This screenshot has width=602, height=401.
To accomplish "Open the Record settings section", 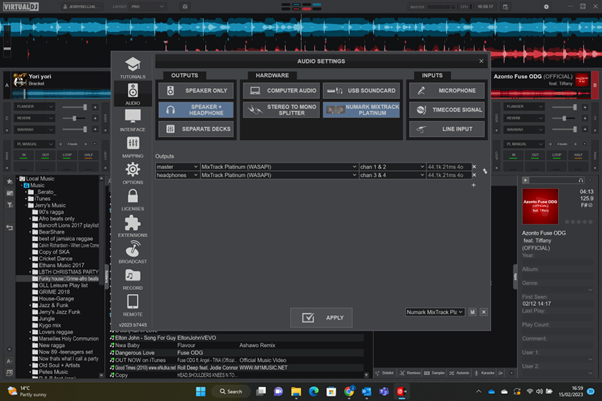I will (132, 278).
